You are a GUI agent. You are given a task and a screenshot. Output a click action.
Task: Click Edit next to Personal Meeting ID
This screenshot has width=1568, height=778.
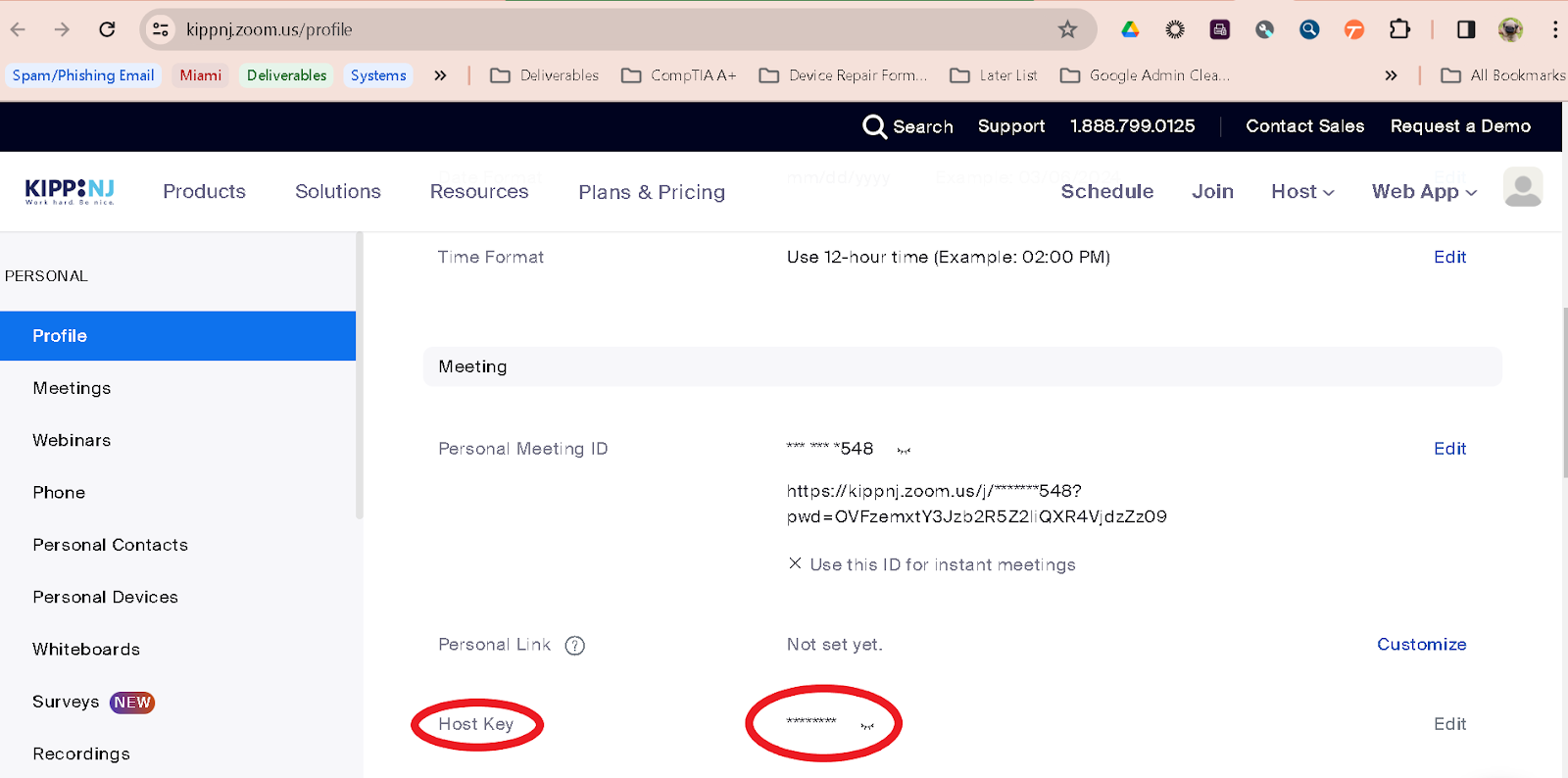tap(1449, 449)
